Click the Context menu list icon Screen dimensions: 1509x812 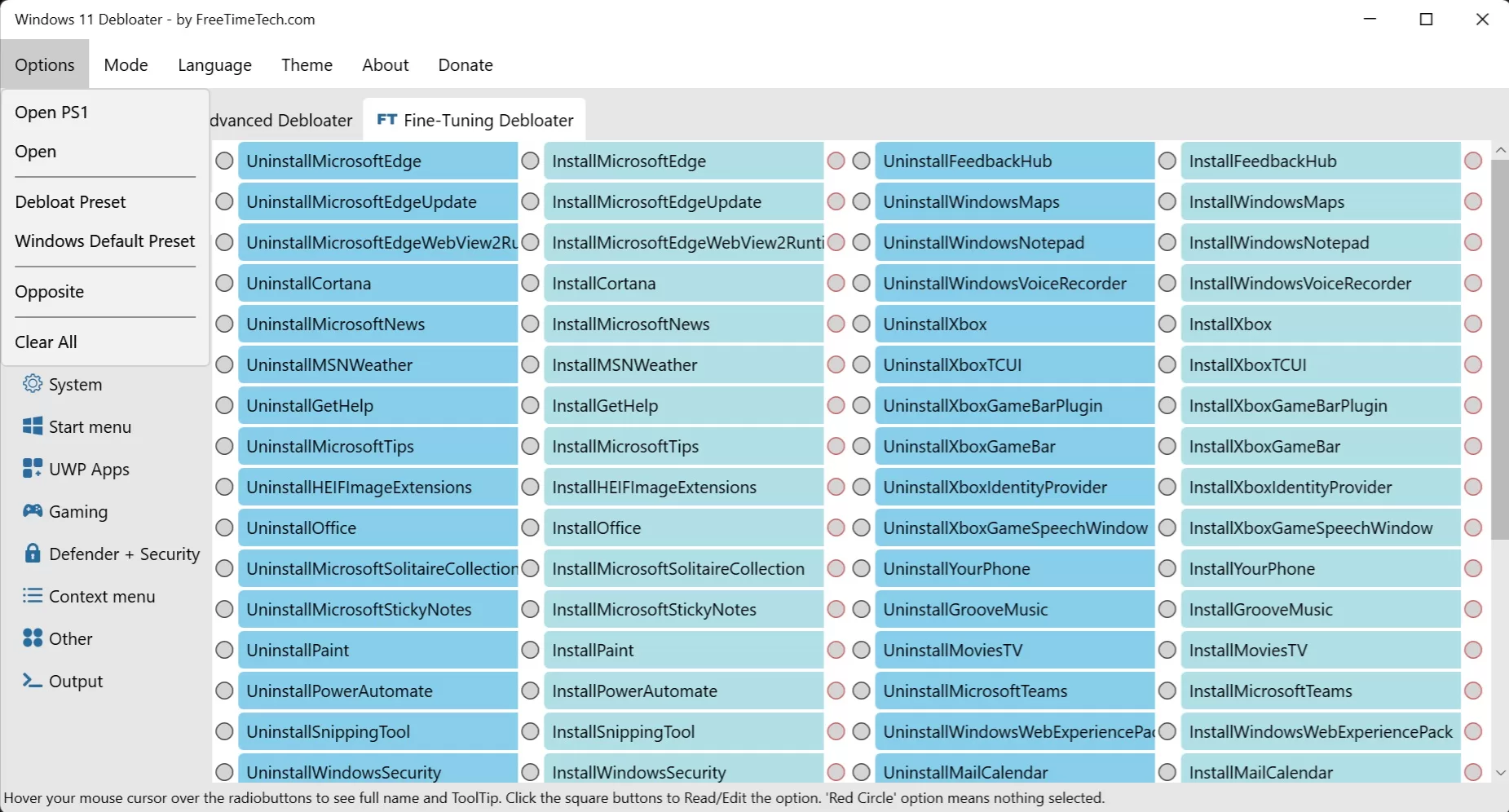tap(33, 596)
